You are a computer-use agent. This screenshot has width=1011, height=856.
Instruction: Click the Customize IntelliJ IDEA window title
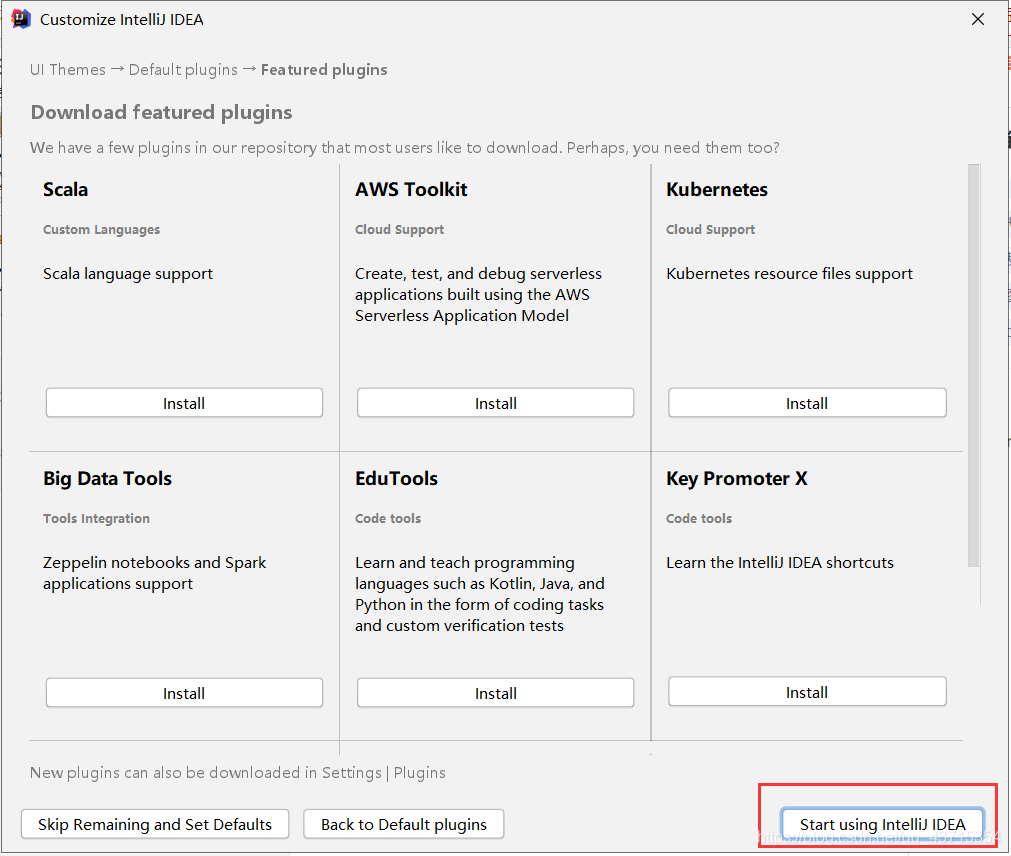(121, 20)
